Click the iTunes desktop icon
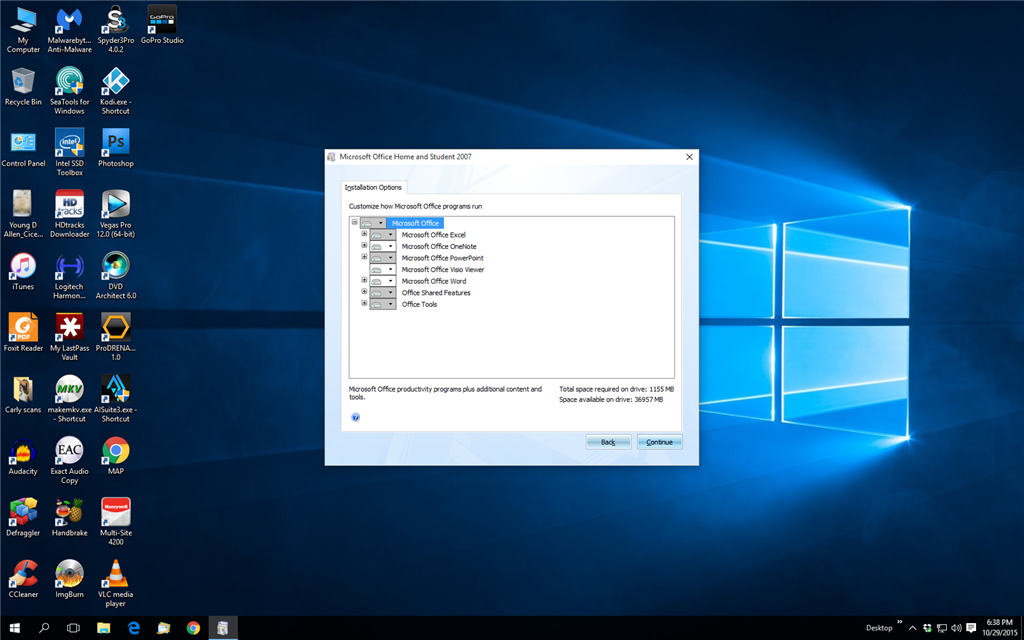Screen dimensions: 1024x640 point(24,266)
